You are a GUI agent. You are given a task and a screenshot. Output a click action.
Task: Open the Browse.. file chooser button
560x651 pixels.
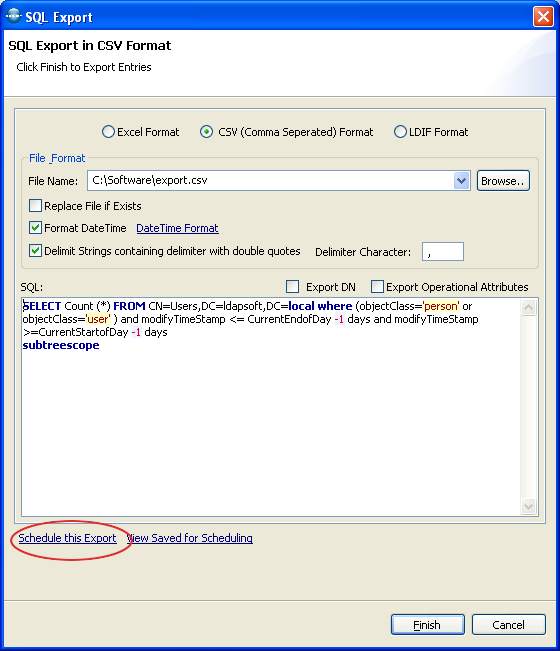point(503,181)
